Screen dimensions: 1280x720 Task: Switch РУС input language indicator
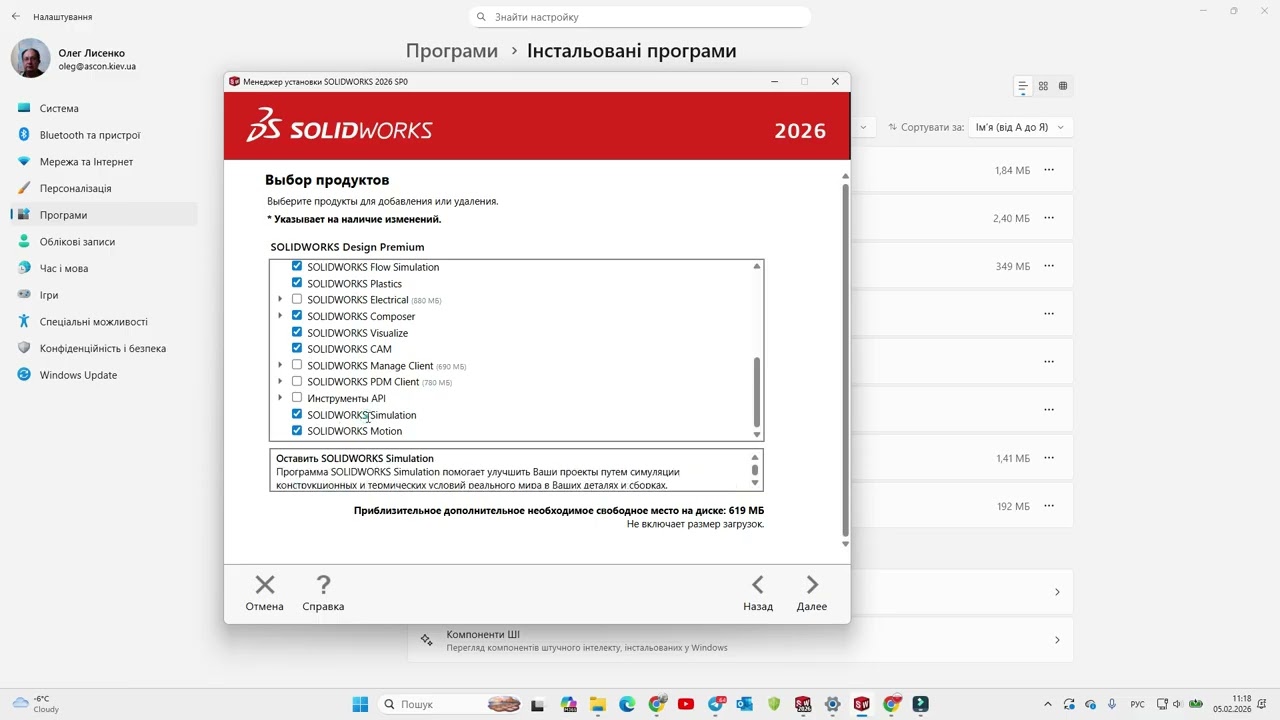pyautogui.click(x=1137, y=704)
